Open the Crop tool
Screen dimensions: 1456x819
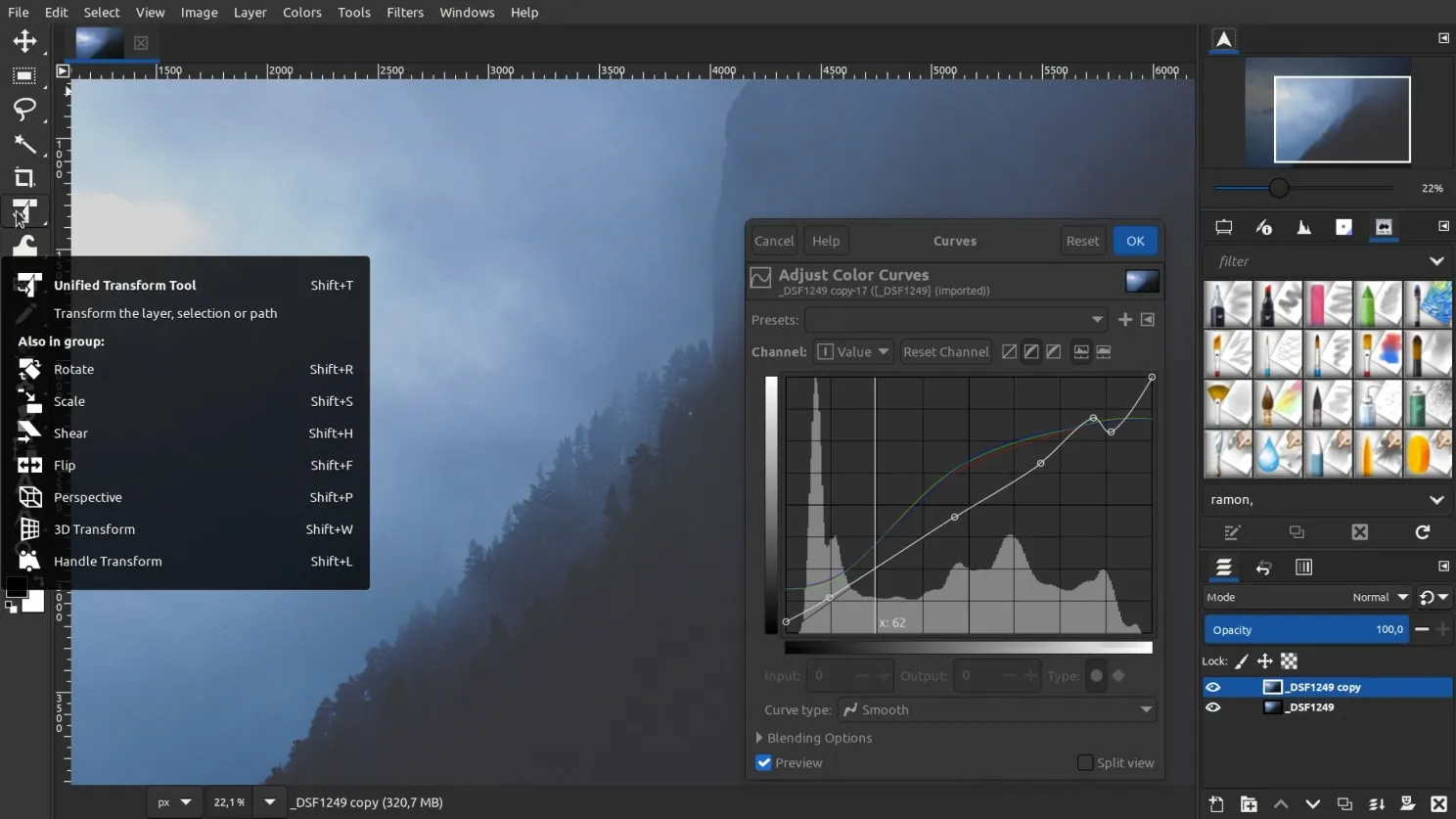tap(24, 177)
